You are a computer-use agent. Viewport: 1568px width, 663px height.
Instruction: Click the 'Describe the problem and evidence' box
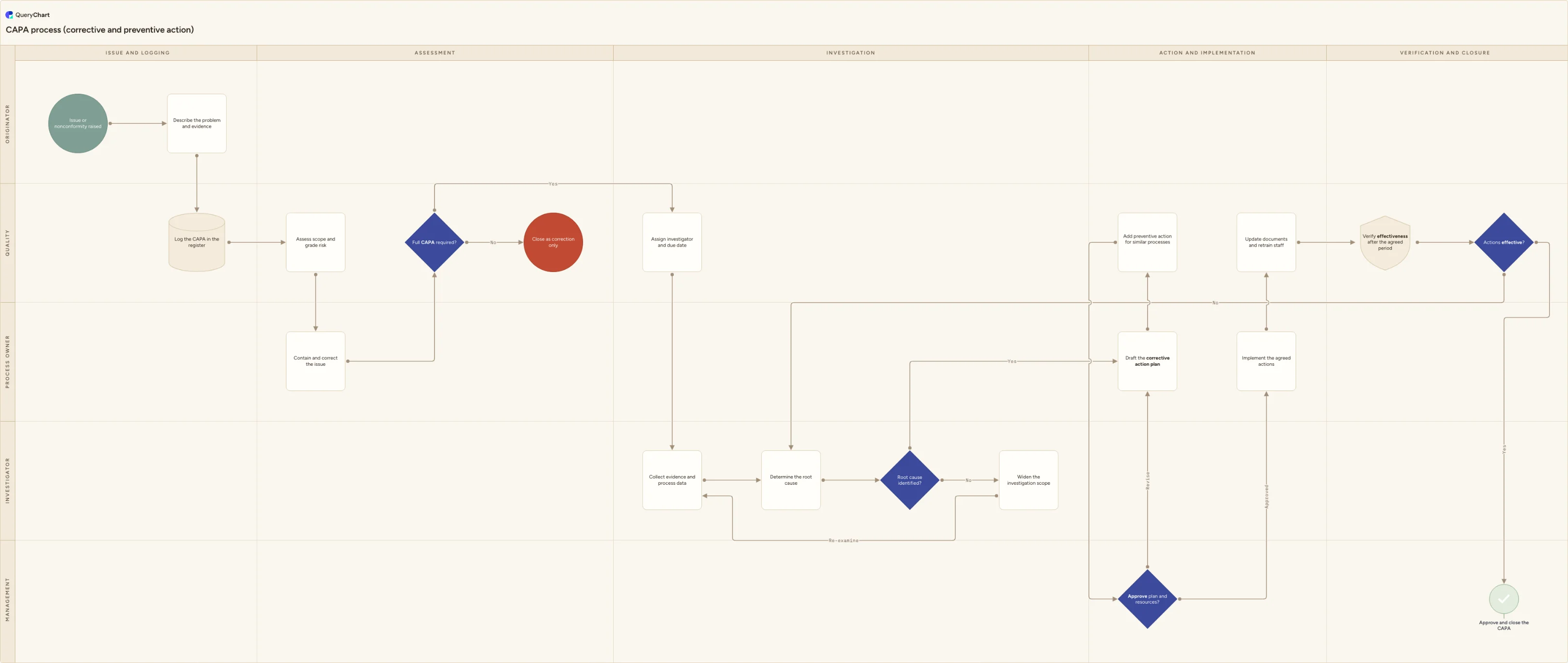[197, 123]
